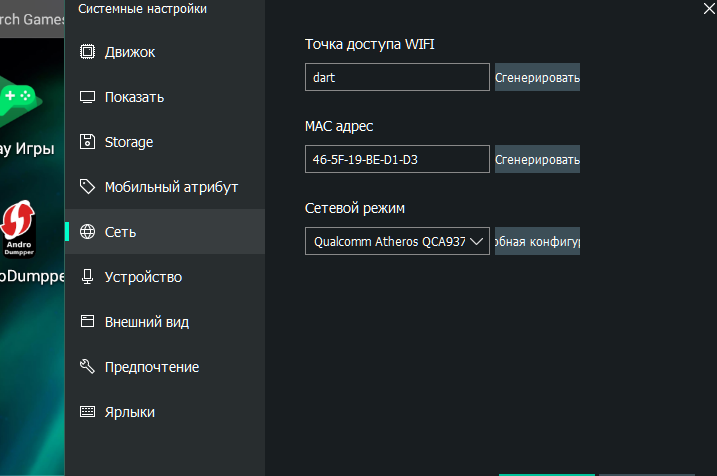Image resolution: width=717 pixels, height=476 pixels.
Task: Click the WIFI access point field containing dart
Action: (397, 77)
